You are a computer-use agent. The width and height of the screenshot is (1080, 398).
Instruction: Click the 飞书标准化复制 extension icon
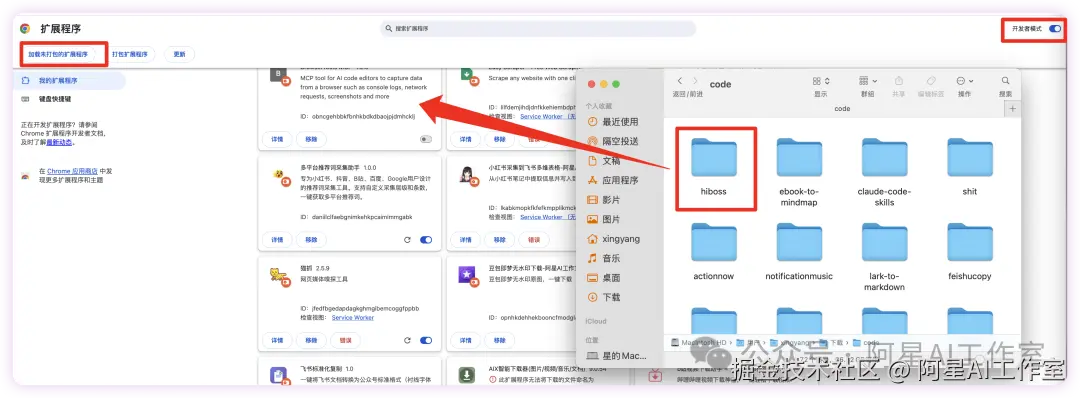[279, 376]
